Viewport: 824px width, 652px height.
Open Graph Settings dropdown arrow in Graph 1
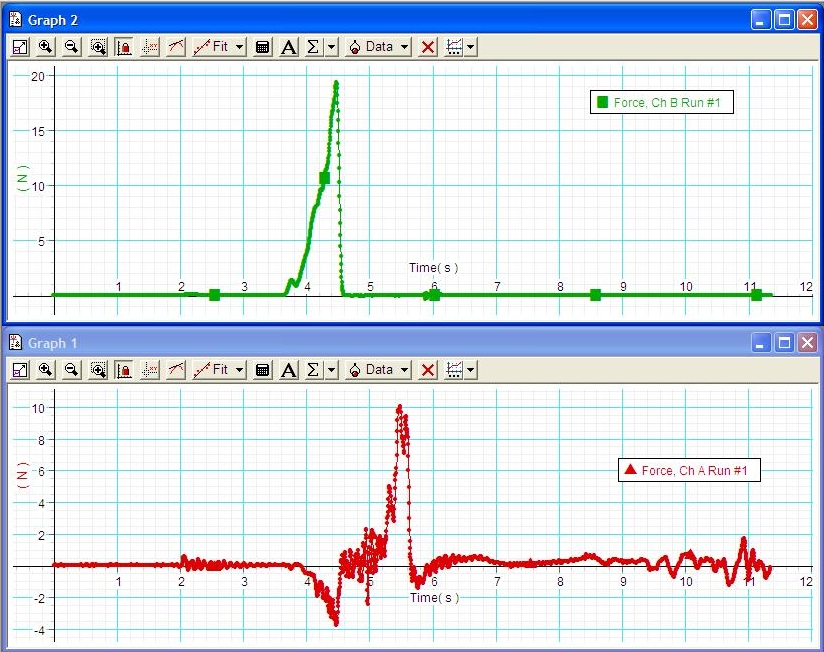[x=471, y=370]
